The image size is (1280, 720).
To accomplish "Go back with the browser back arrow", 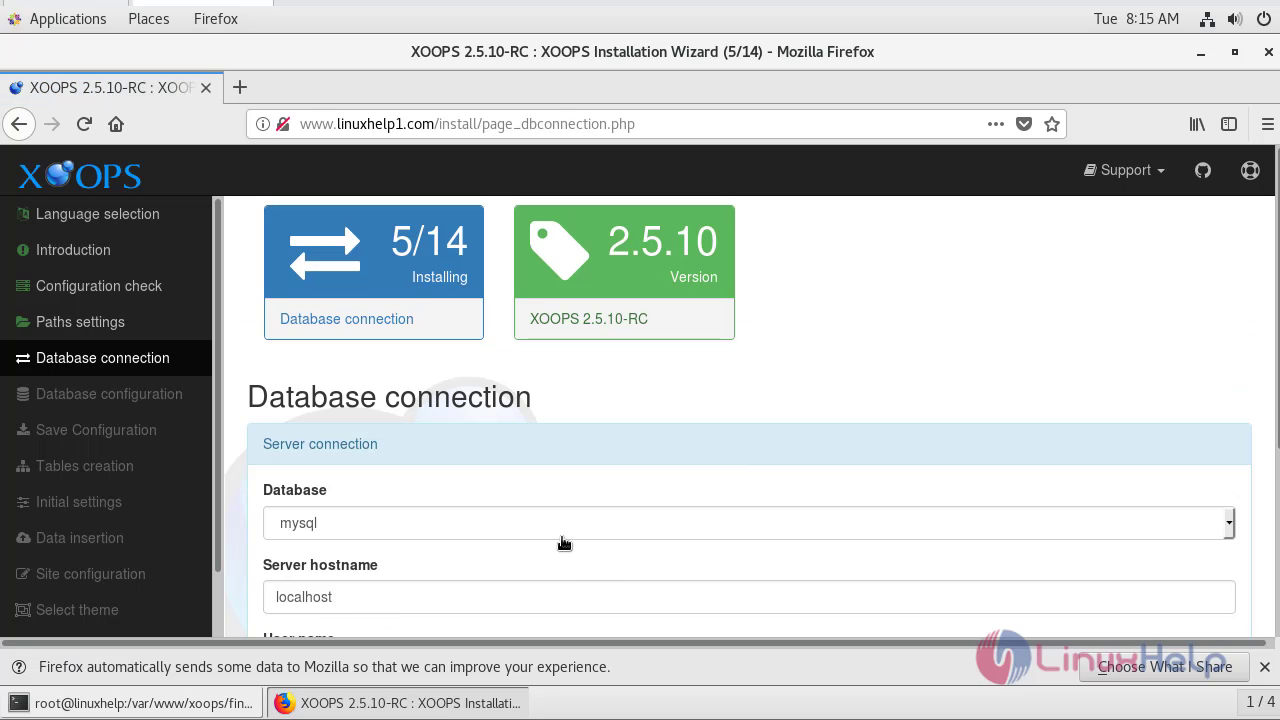I will (x=19, y=124).
